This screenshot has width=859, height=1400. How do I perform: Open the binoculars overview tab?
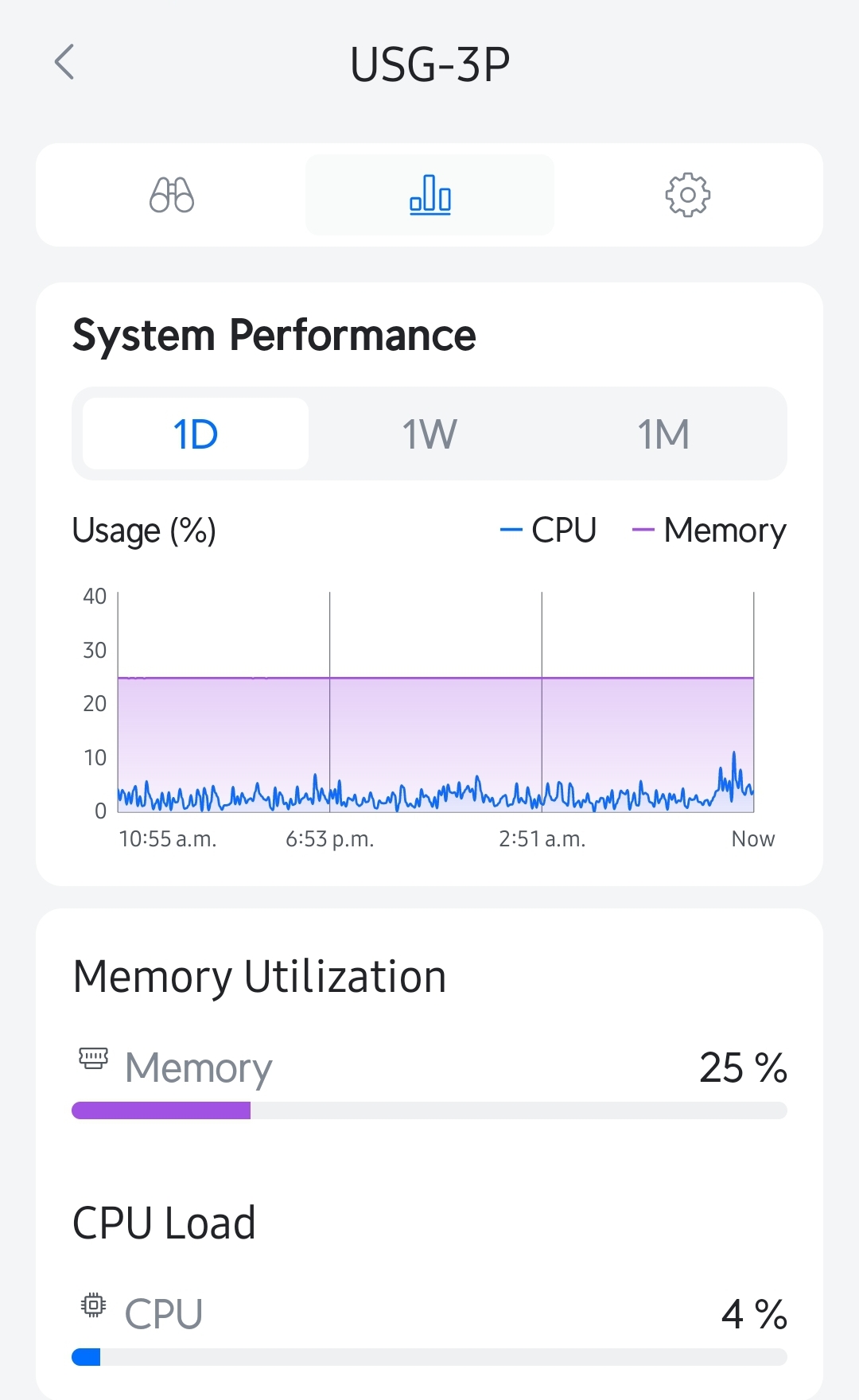click(x=172, y=195)
